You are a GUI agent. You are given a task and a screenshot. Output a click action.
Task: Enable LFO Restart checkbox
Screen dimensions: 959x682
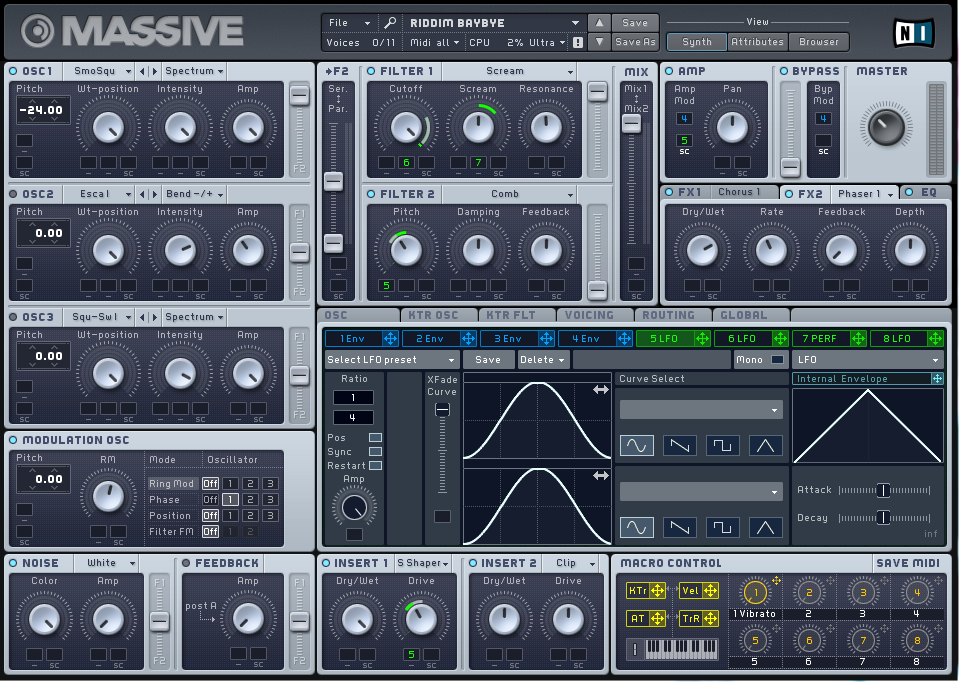(x=376, y=465)
